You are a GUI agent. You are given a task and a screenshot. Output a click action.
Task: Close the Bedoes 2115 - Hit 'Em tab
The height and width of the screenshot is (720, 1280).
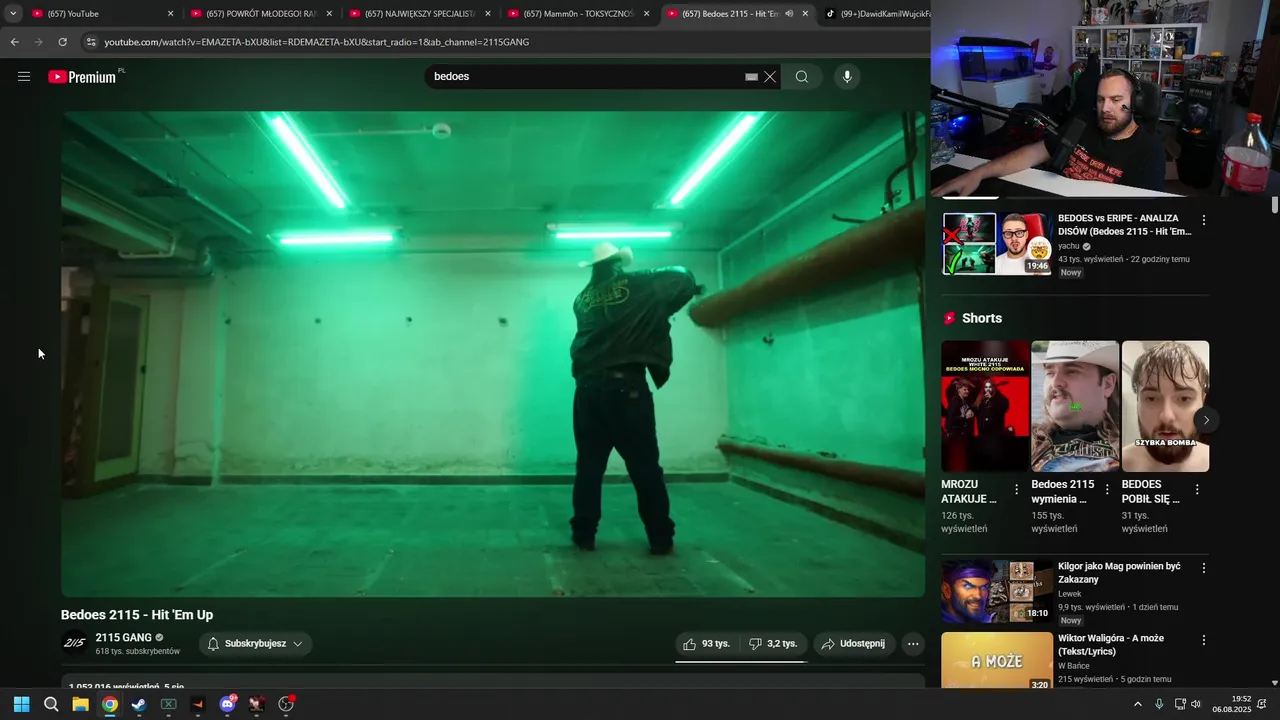click(805, 14)
